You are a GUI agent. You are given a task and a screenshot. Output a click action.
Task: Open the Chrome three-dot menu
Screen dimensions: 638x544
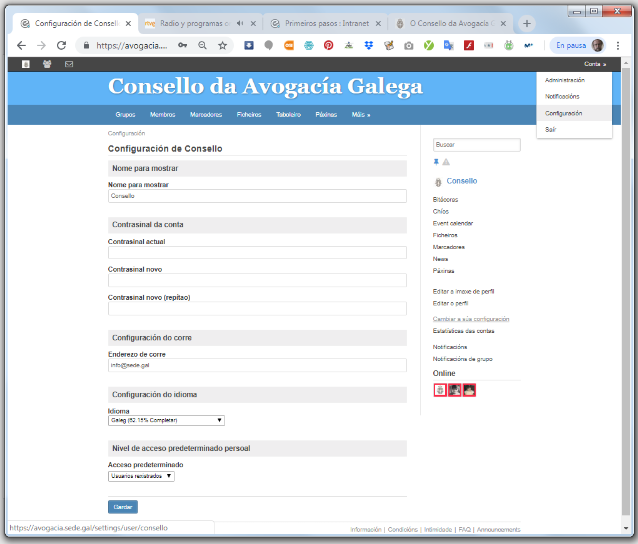point(619,45)
